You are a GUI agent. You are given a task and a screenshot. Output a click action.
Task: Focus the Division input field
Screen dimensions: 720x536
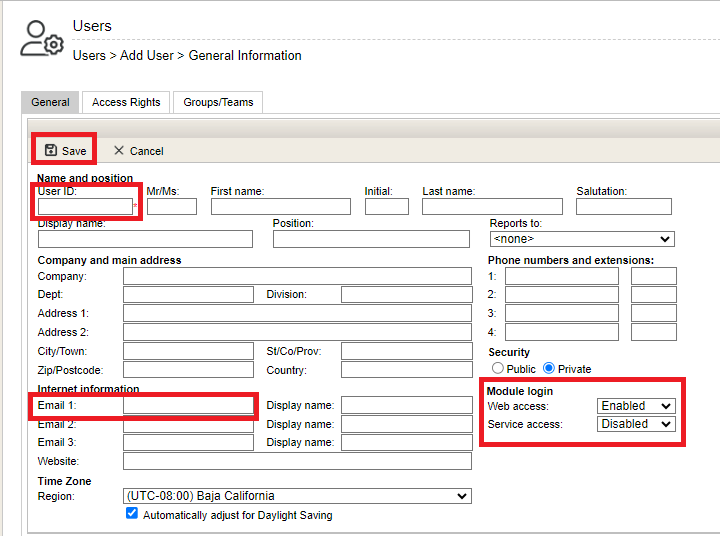coord(407,294)
